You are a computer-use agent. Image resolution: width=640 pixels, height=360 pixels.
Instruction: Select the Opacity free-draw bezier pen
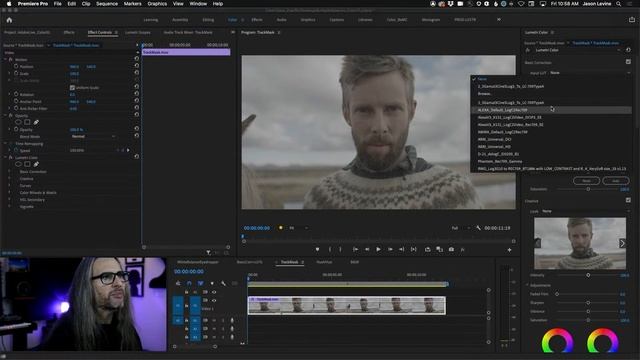tap(36, 122)
